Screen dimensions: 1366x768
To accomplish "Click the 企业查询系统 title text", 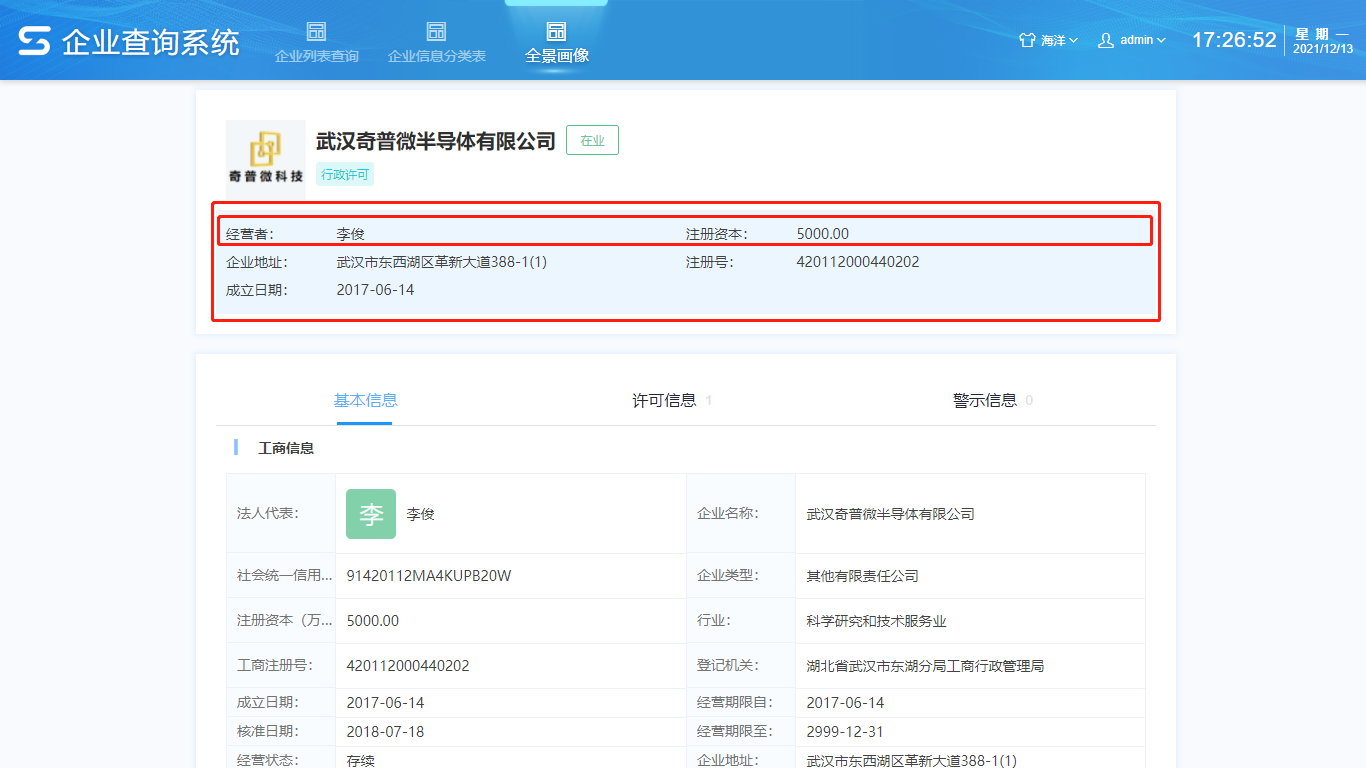I will (x=151, y=42).
